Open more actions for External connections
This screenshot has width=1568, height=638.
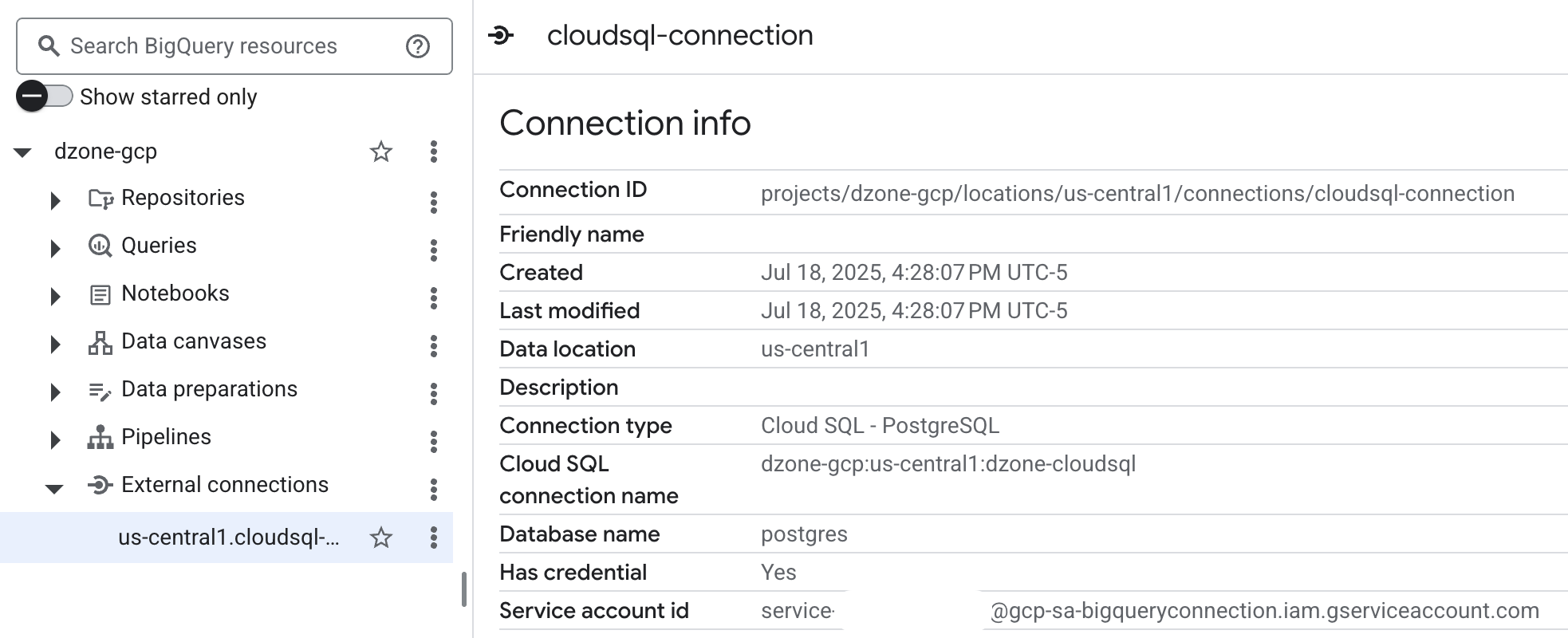434,490
